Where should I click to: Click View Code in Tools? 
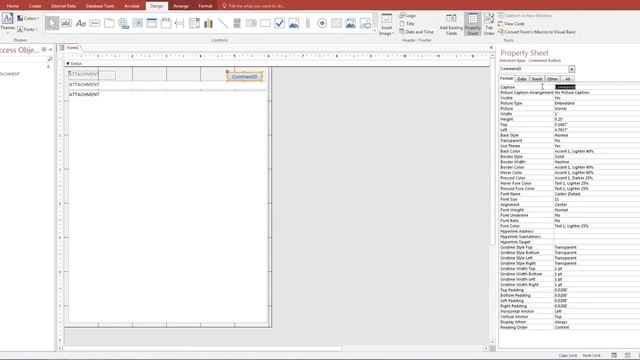click(511, 24)
